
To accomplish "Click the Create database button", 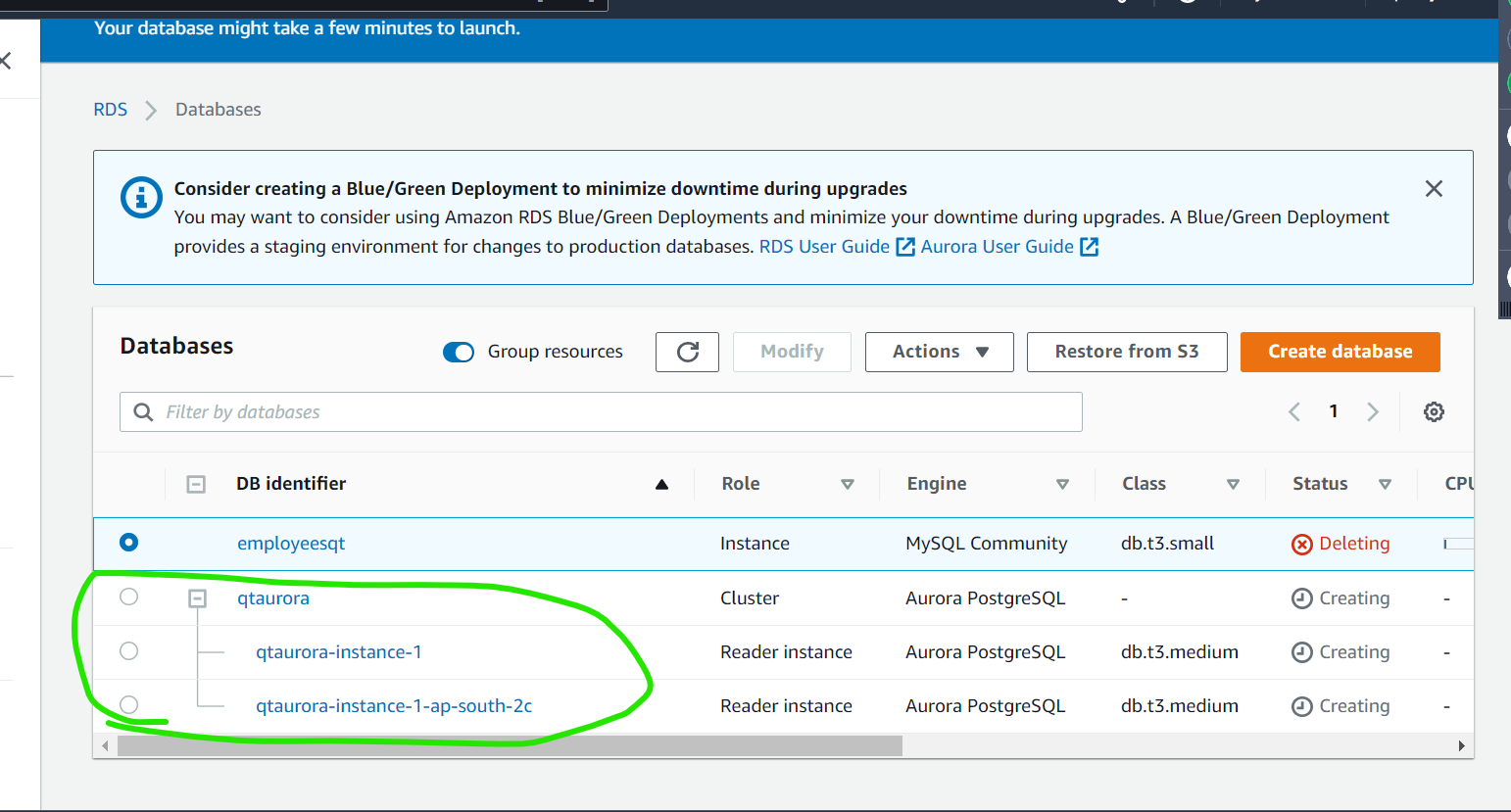I will 1340,352.
